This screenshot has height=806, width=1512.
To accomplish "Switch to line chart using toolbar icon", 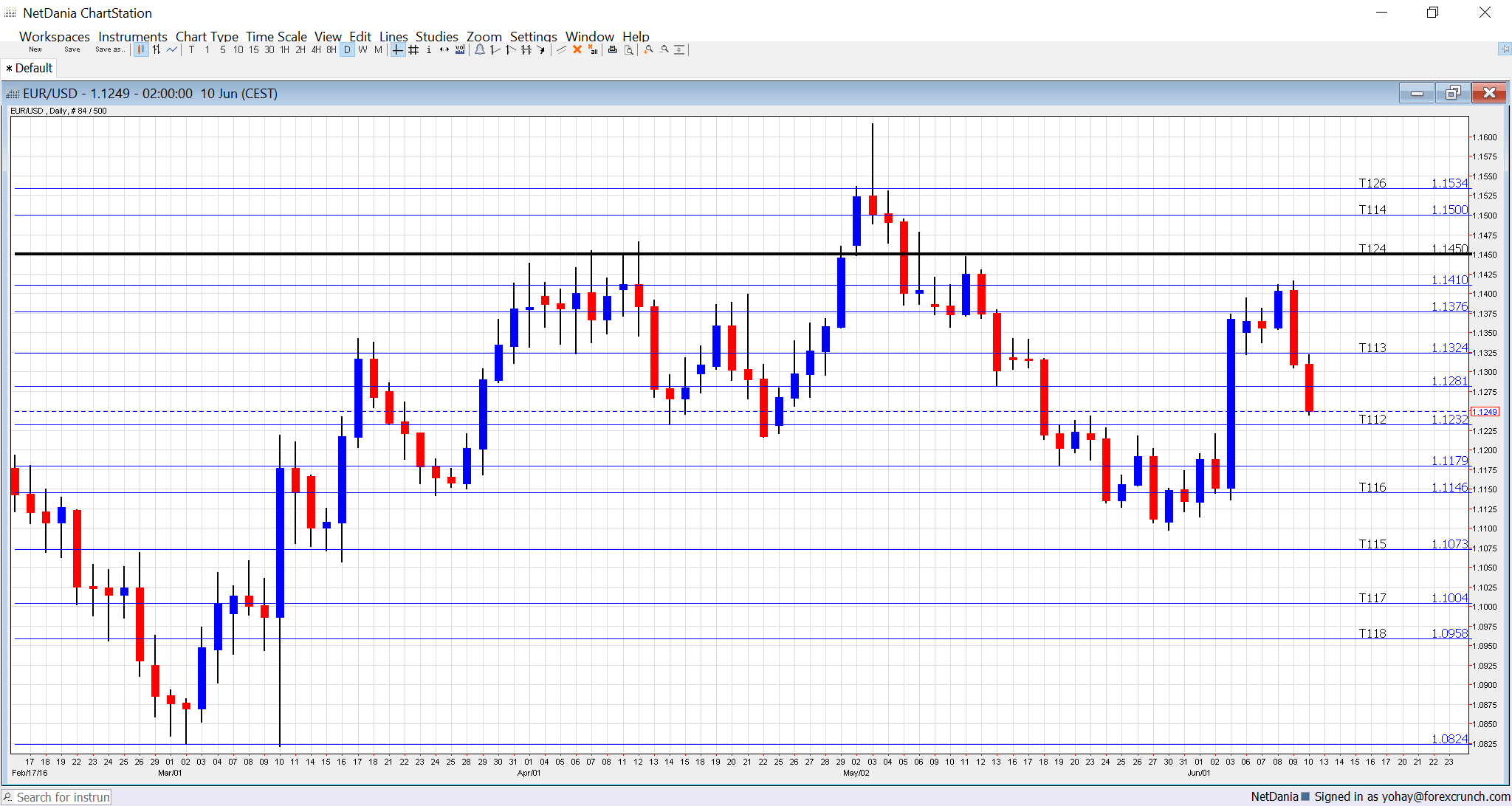I will pyautogui.click(x=171, y=49).
